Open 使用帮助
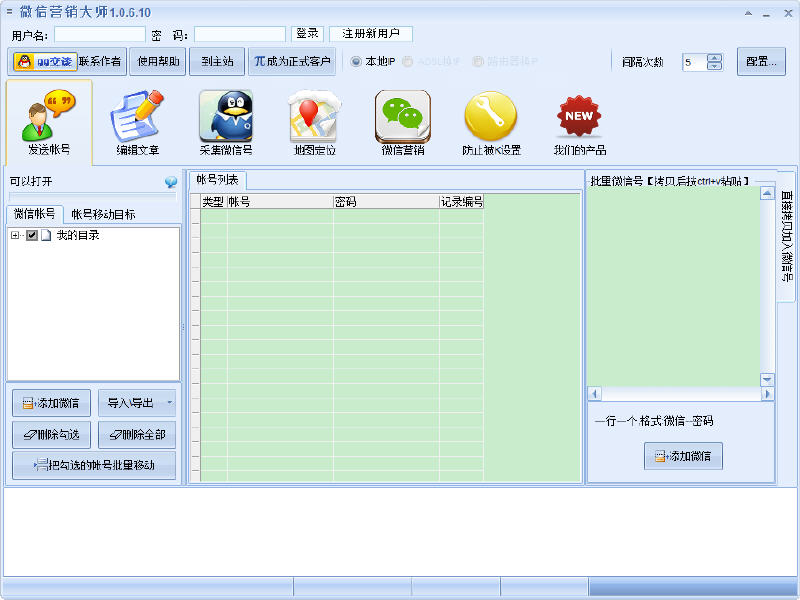 click(x=158, y=62)
